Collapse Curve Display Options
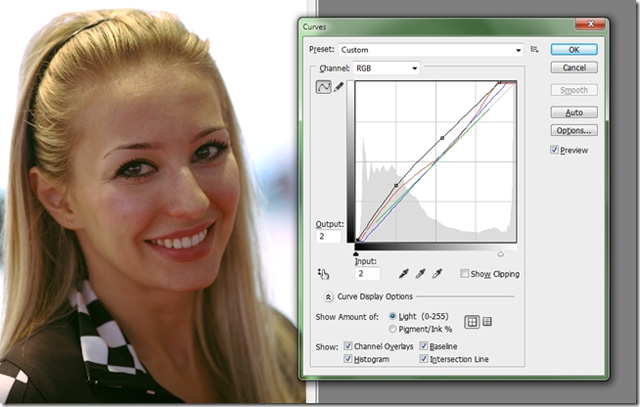The image size is (640, 407). pyautogui.click(x=328, y=297)
